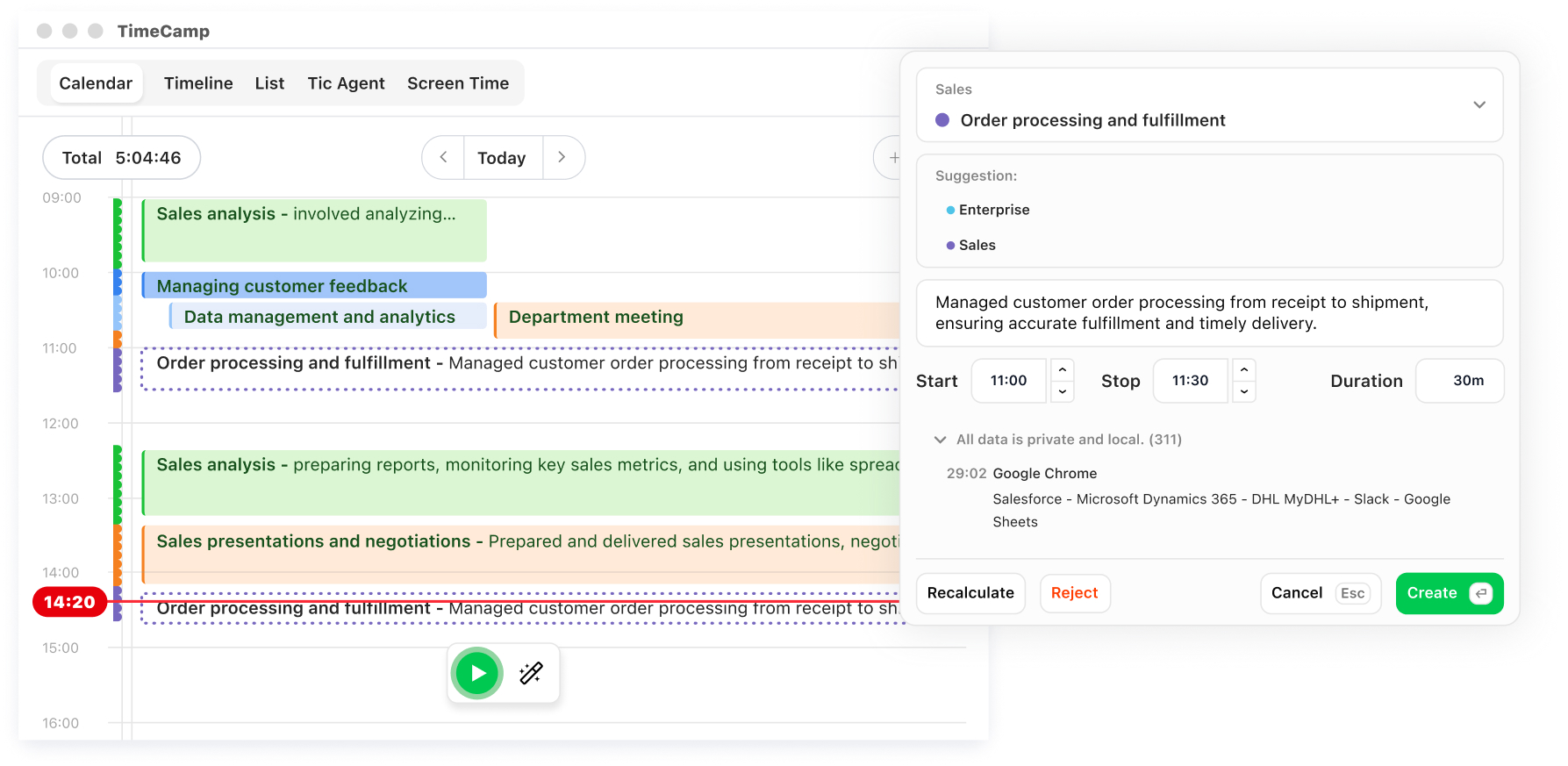Viewport: 1568px width, 766px height.
Task: Select the 11:00 suggested Order processing entry
Action: [521, 369]
